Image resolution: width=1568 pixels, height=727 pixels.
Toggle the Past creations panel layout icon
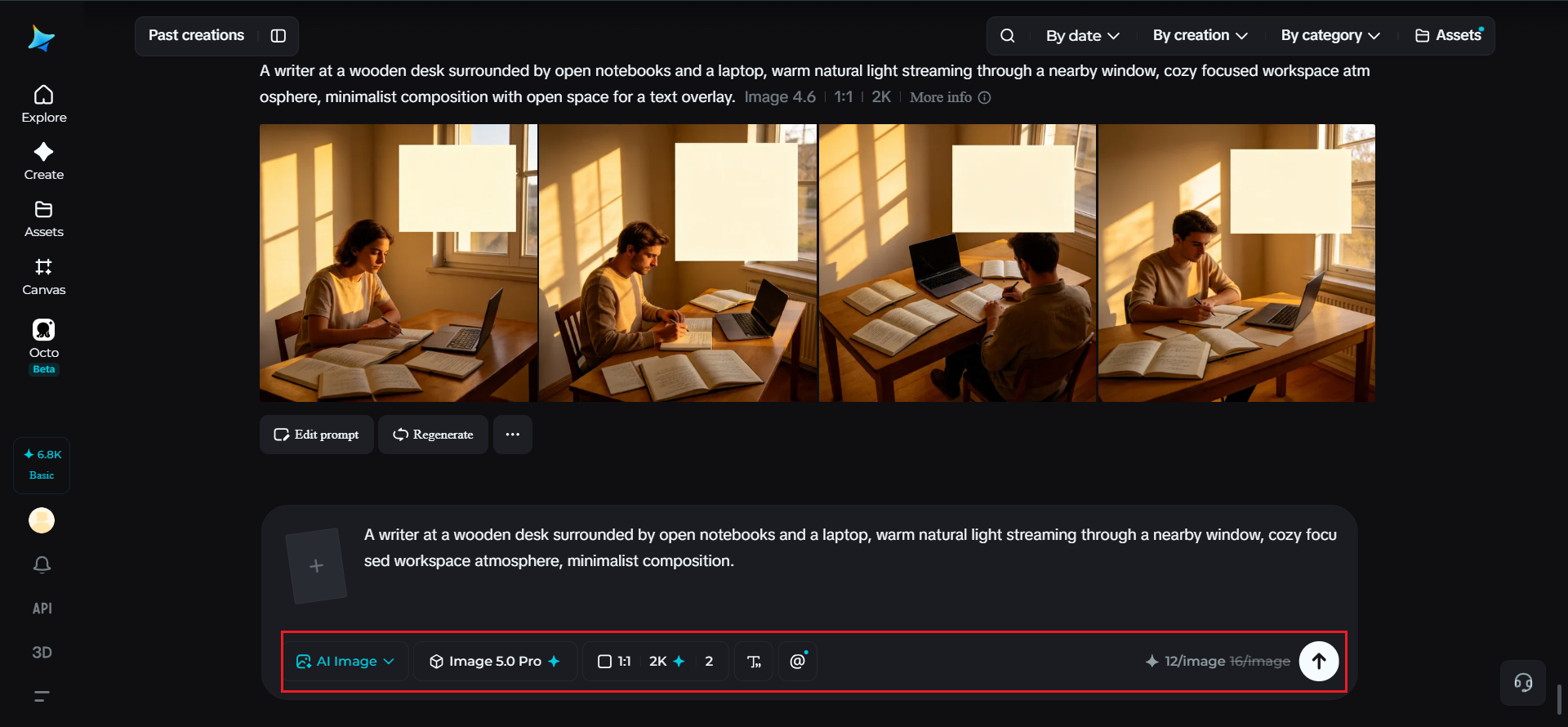tap(278, 36)
